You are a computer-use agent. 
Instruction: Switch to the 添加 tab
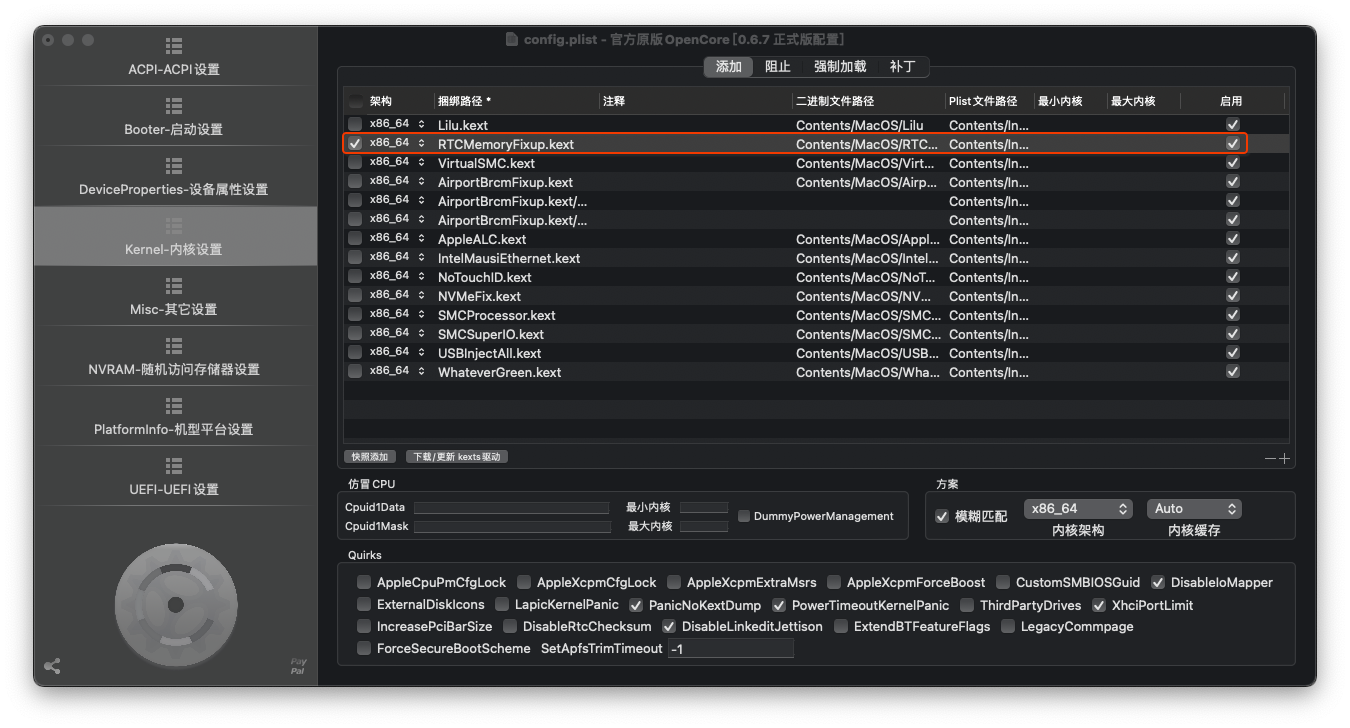729,66
